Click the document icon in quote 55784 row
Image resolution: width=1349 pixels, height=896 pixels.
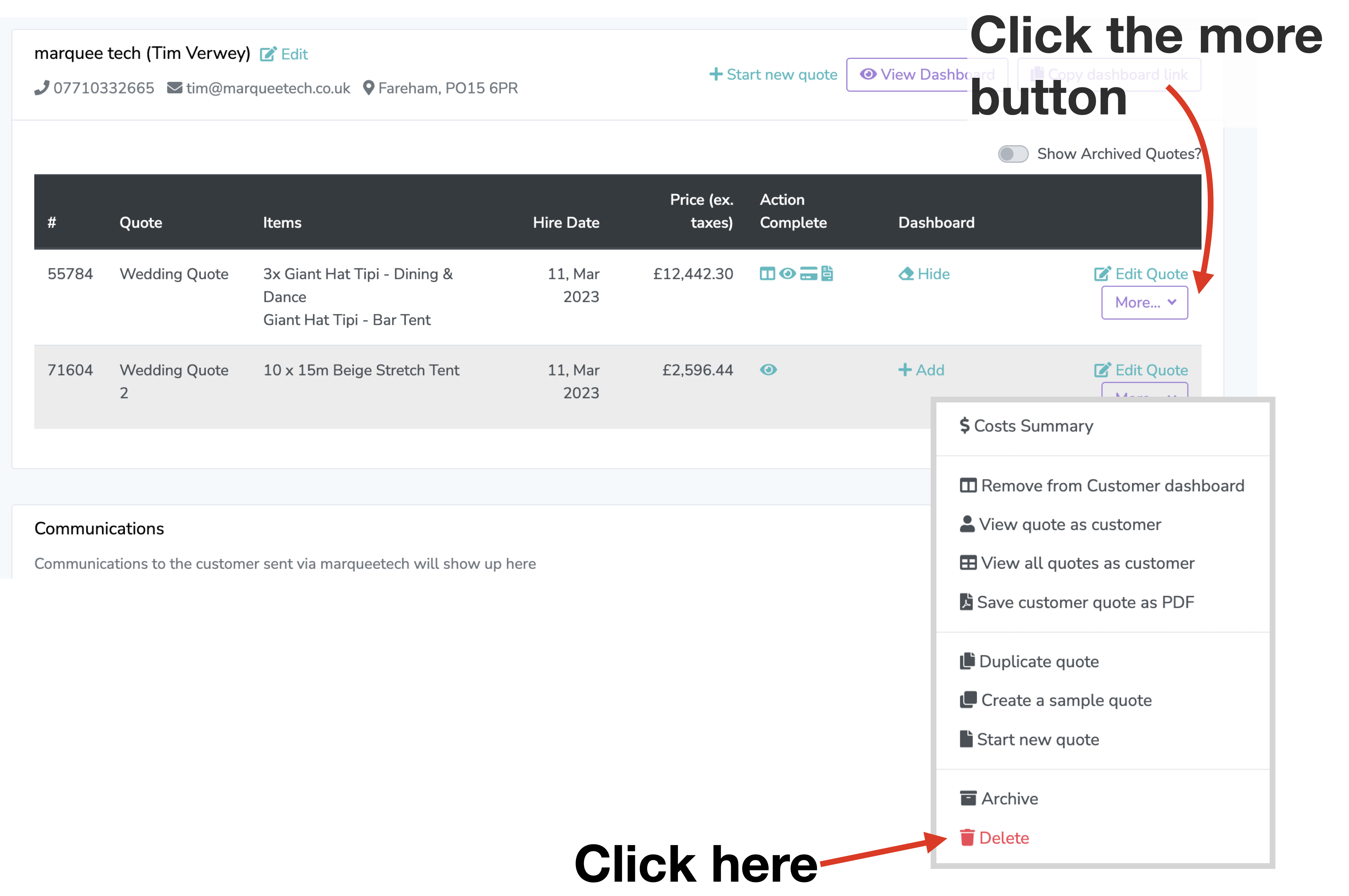(x=827, y=274)
